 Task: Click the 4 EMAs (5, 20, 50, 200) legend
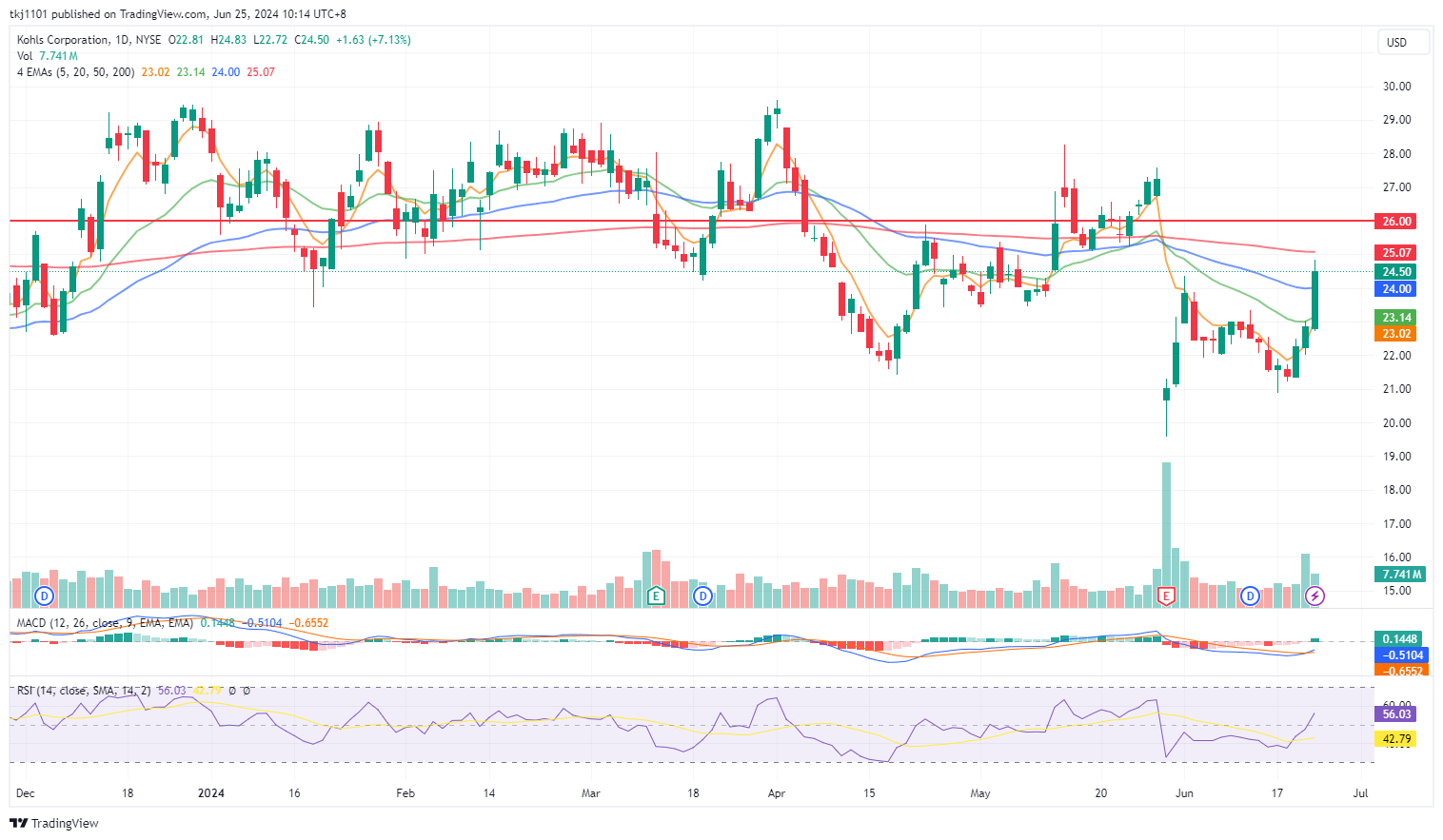tap(76, 72)
